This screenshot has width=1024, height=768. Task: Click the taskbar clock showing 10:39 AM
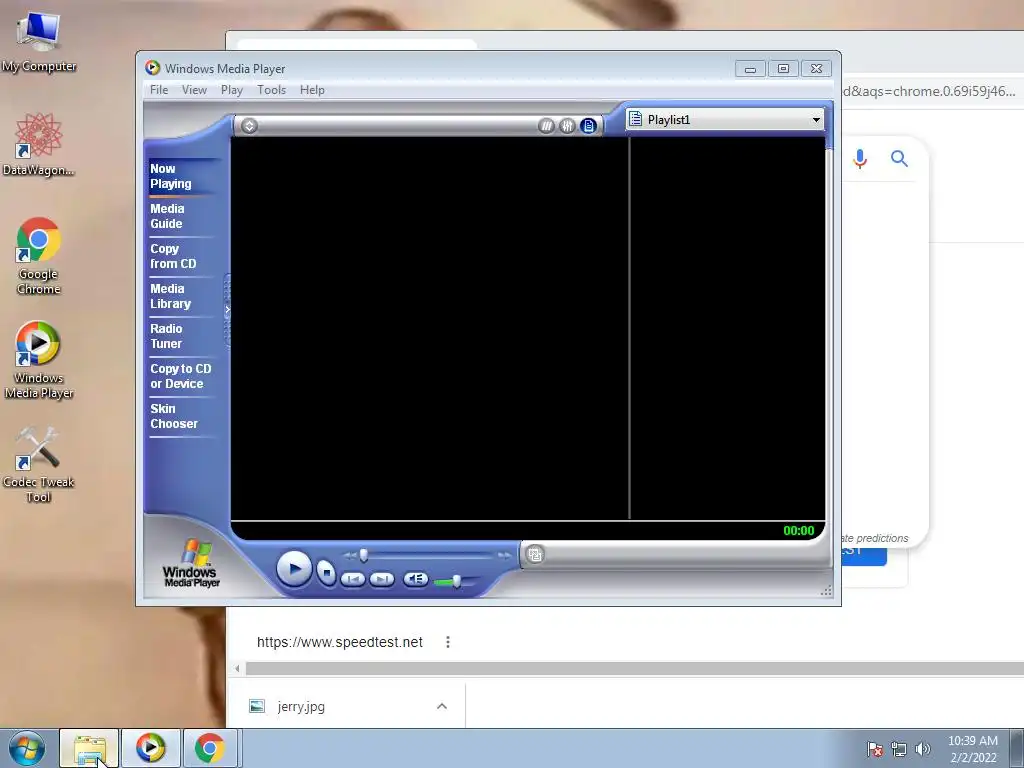973,749
